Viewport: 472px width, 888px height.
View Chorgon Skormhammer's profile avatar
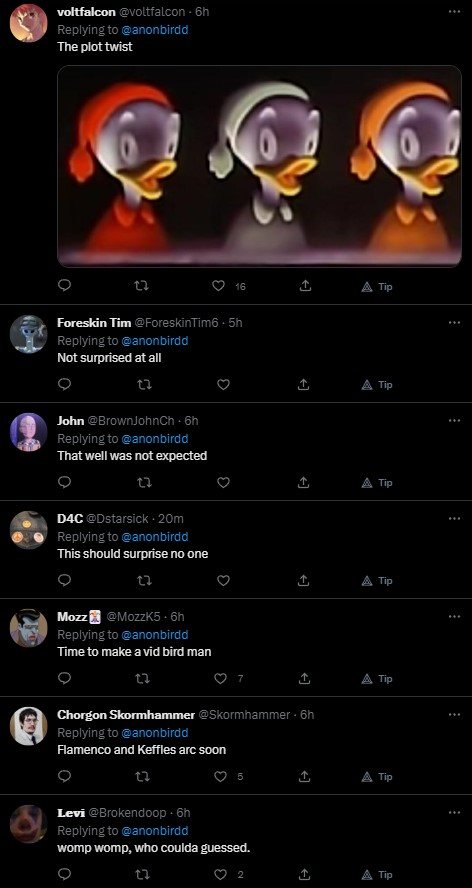click(28, 725)
